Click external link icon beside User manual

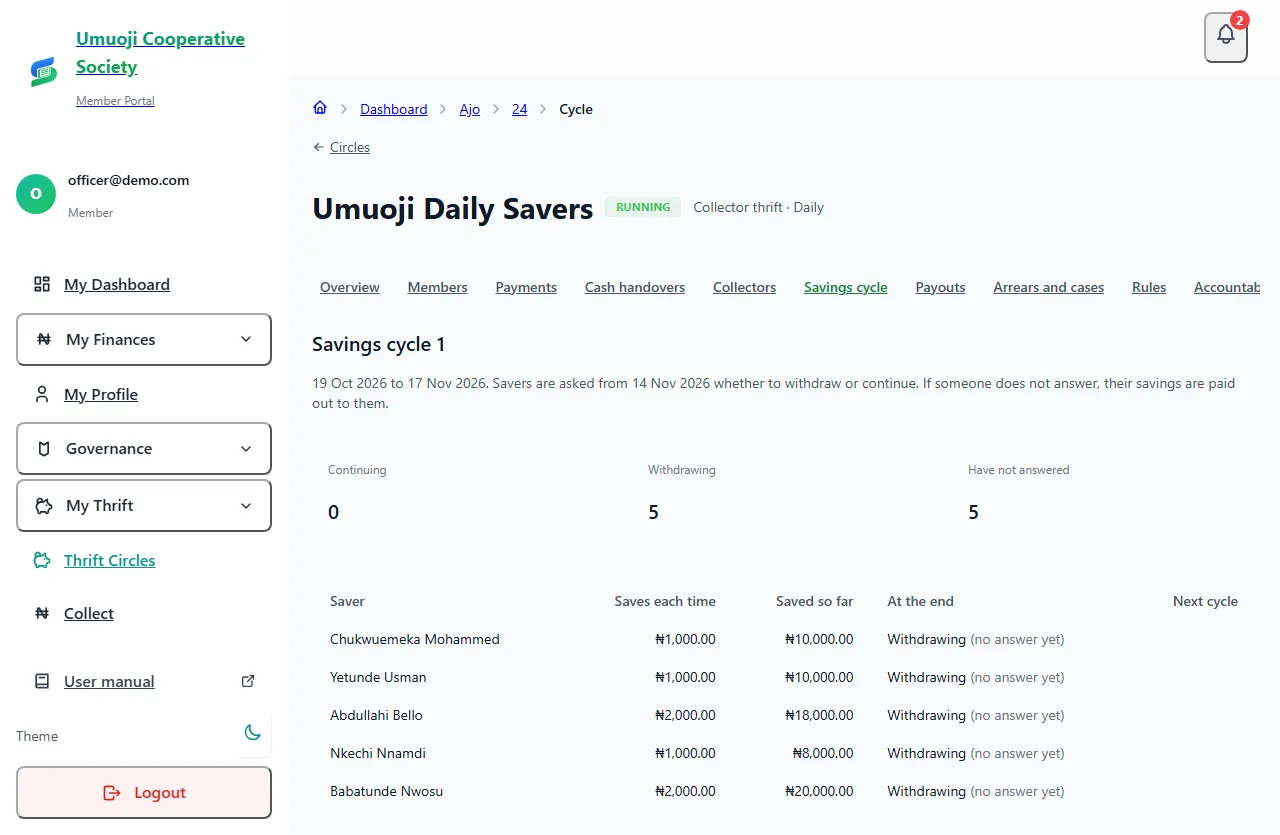click(x=248, y=681)
